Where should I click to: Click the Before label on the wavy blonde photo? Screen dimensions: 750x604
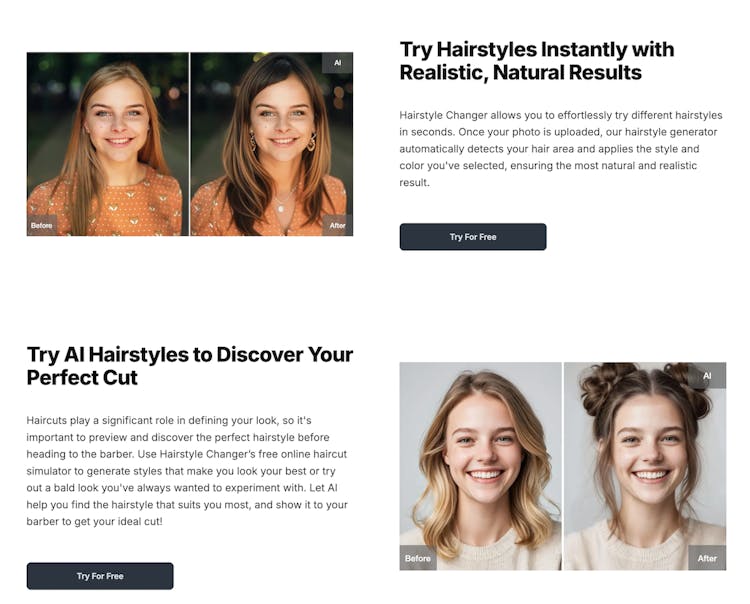[x=418, y=558]
